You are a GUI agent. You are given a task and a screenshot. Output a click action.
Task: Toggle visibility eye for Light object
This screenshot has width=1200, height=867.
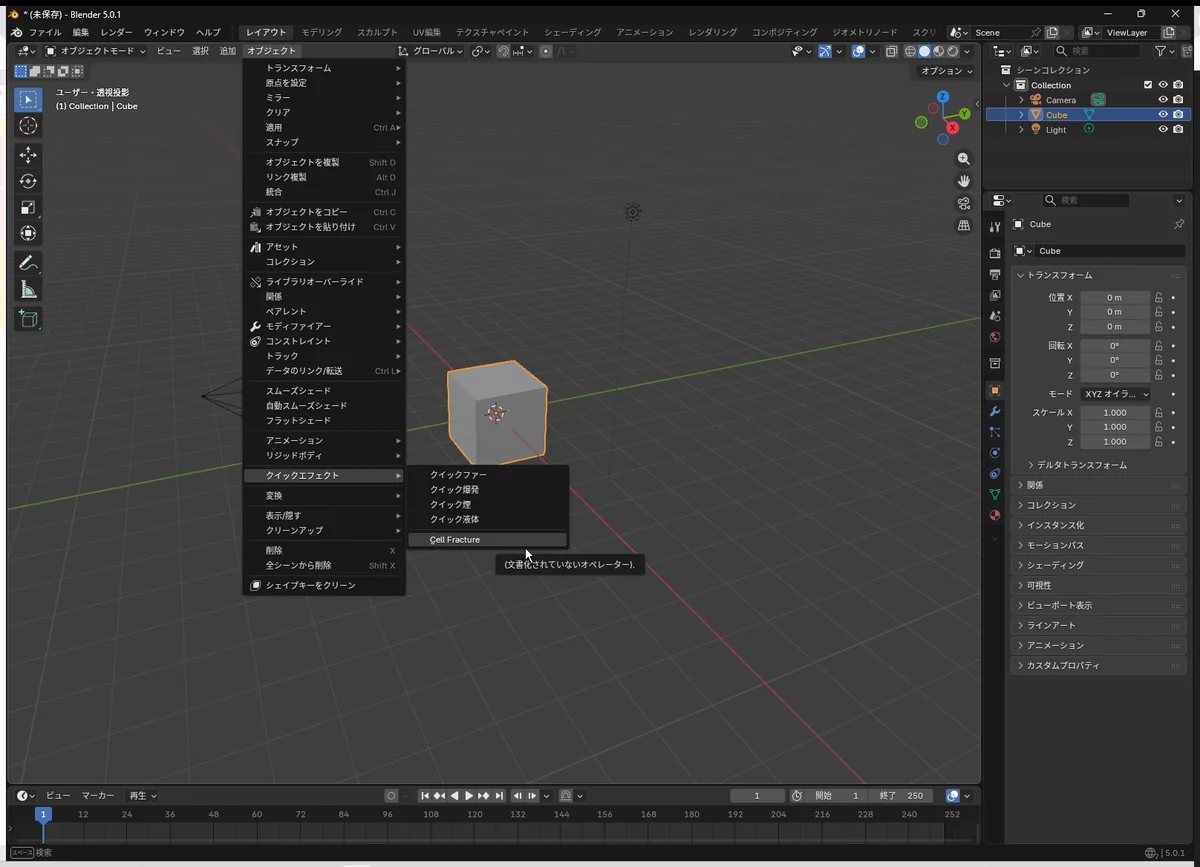point(1163,130)
